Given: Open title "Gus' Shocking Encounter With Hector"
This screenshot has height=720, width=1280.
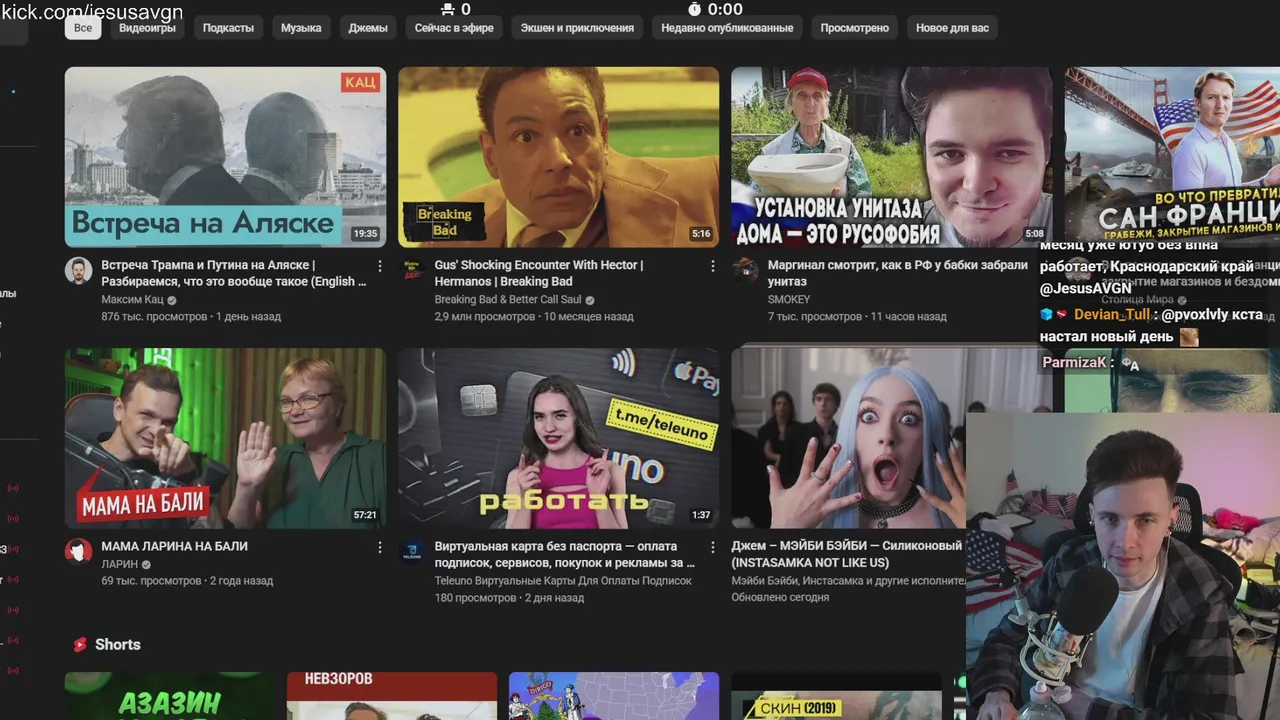Looking at the screenshot, I should [x=538, y=273].
